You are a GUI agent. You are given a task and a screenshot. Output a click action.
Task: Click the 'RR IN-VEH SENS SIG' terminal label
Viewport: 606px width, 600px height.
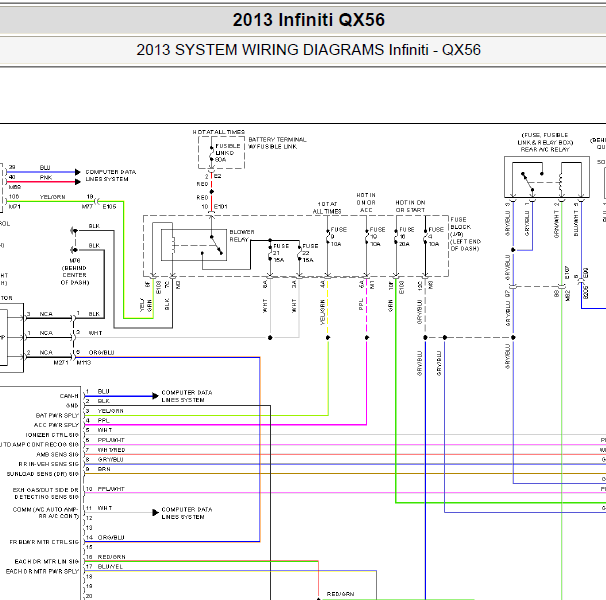[x=49, y=464]
